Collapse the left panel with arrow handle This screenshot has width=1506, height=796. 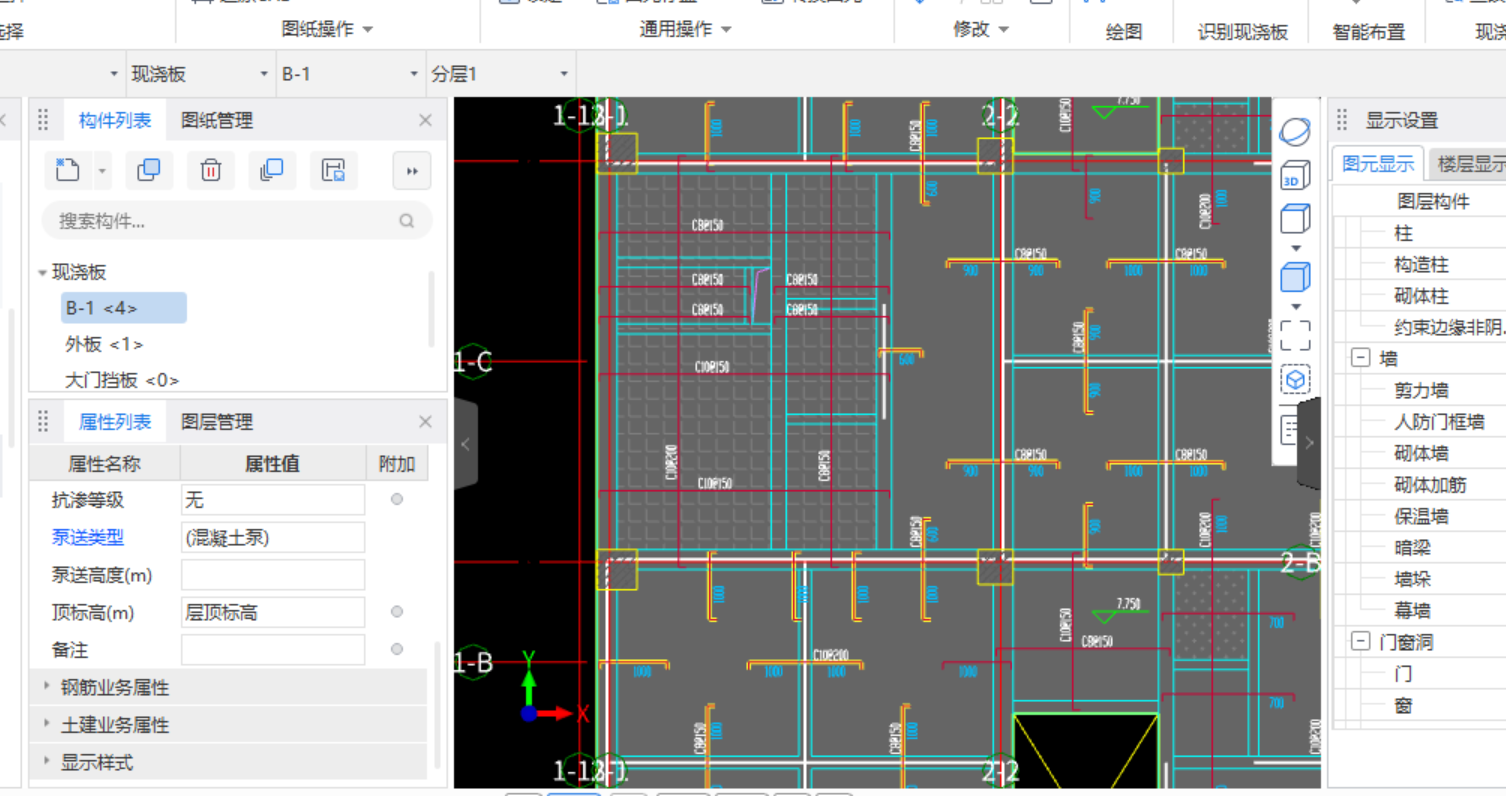click(x=466, y=444)
